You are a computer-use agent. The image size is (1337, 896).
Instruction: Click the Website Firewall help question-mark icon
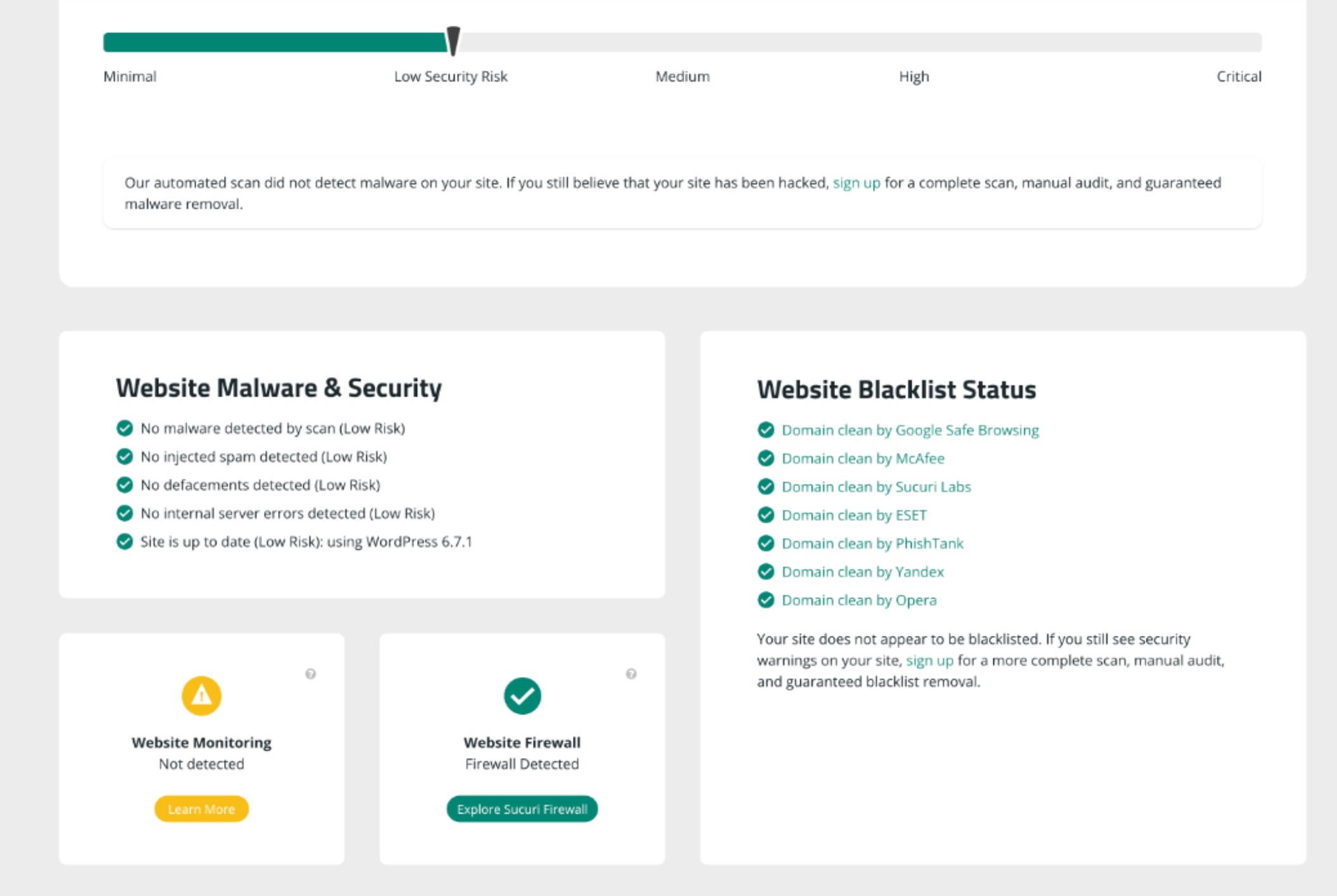(631, 674)
